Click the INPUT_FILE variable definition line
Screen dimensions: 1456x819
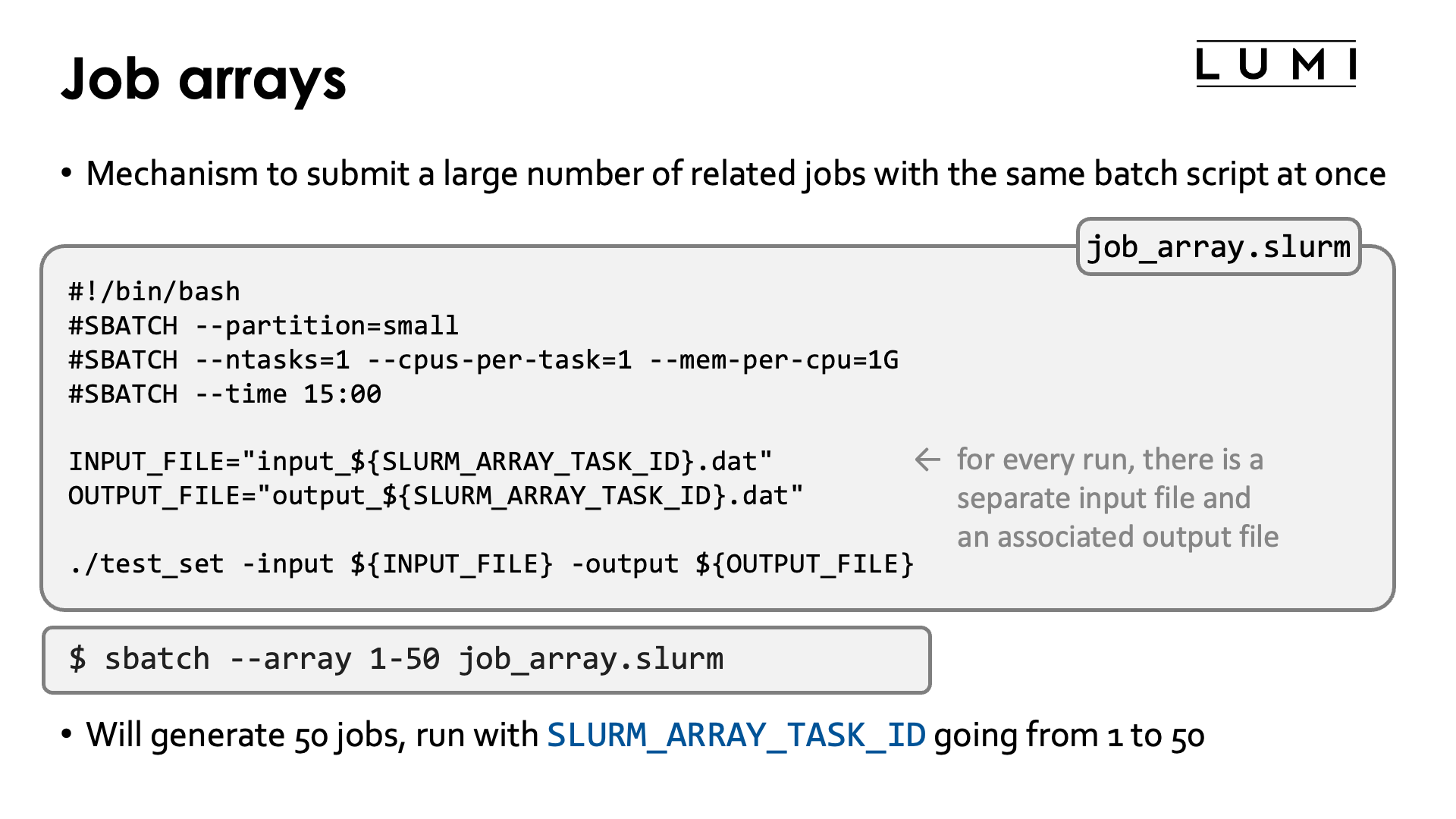[x=420, y=462]
